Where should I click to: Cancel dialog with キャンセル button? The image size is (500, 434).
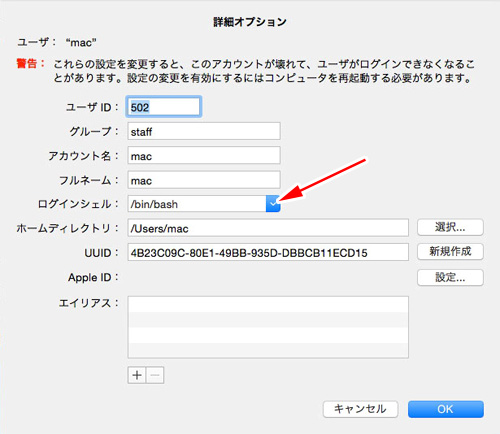click(x=360, y=409)
